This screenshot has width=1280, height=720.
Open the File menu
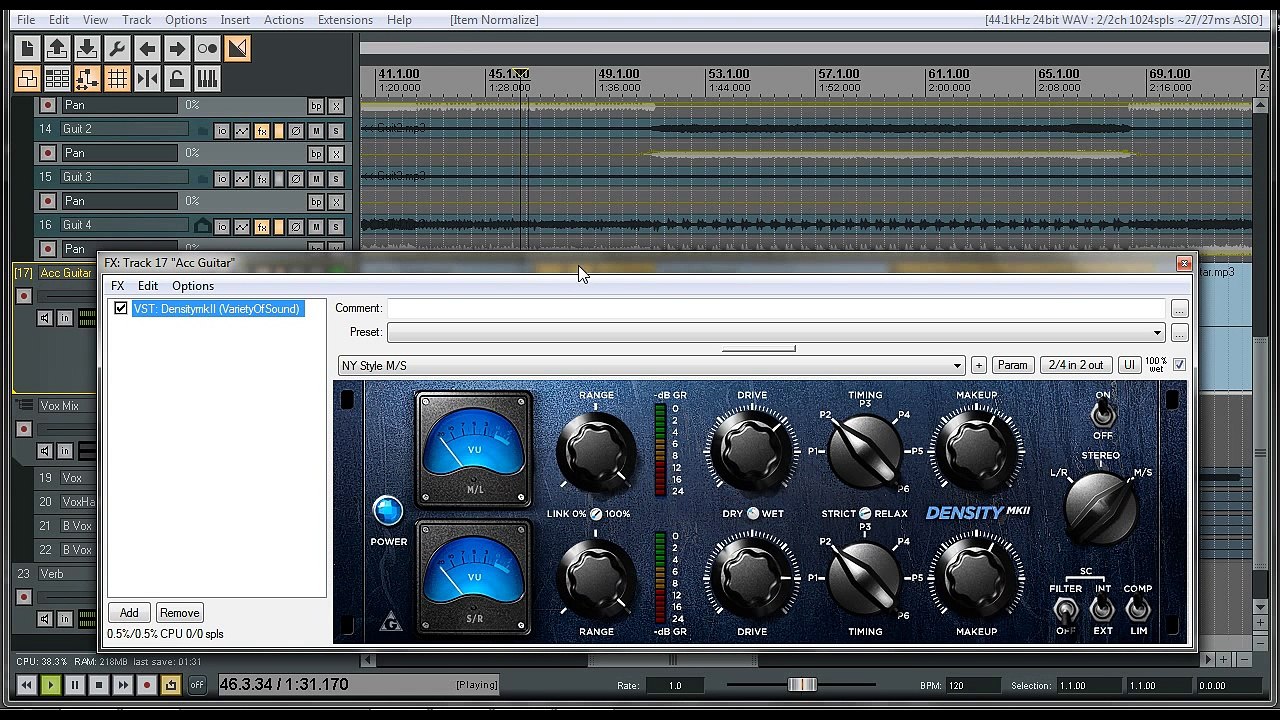26,20
